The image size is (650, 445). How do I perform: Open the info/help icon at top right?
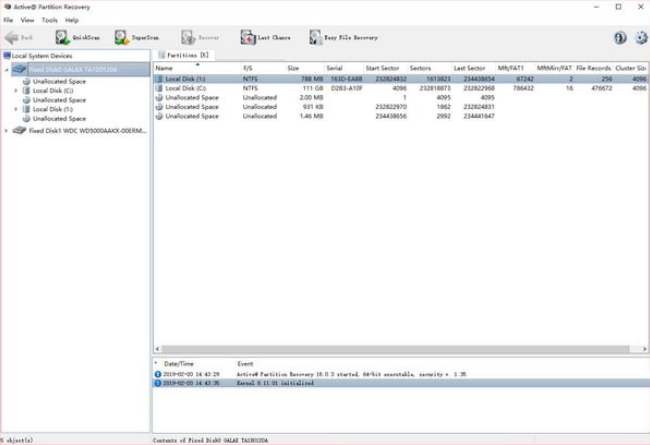click(620, 38)
